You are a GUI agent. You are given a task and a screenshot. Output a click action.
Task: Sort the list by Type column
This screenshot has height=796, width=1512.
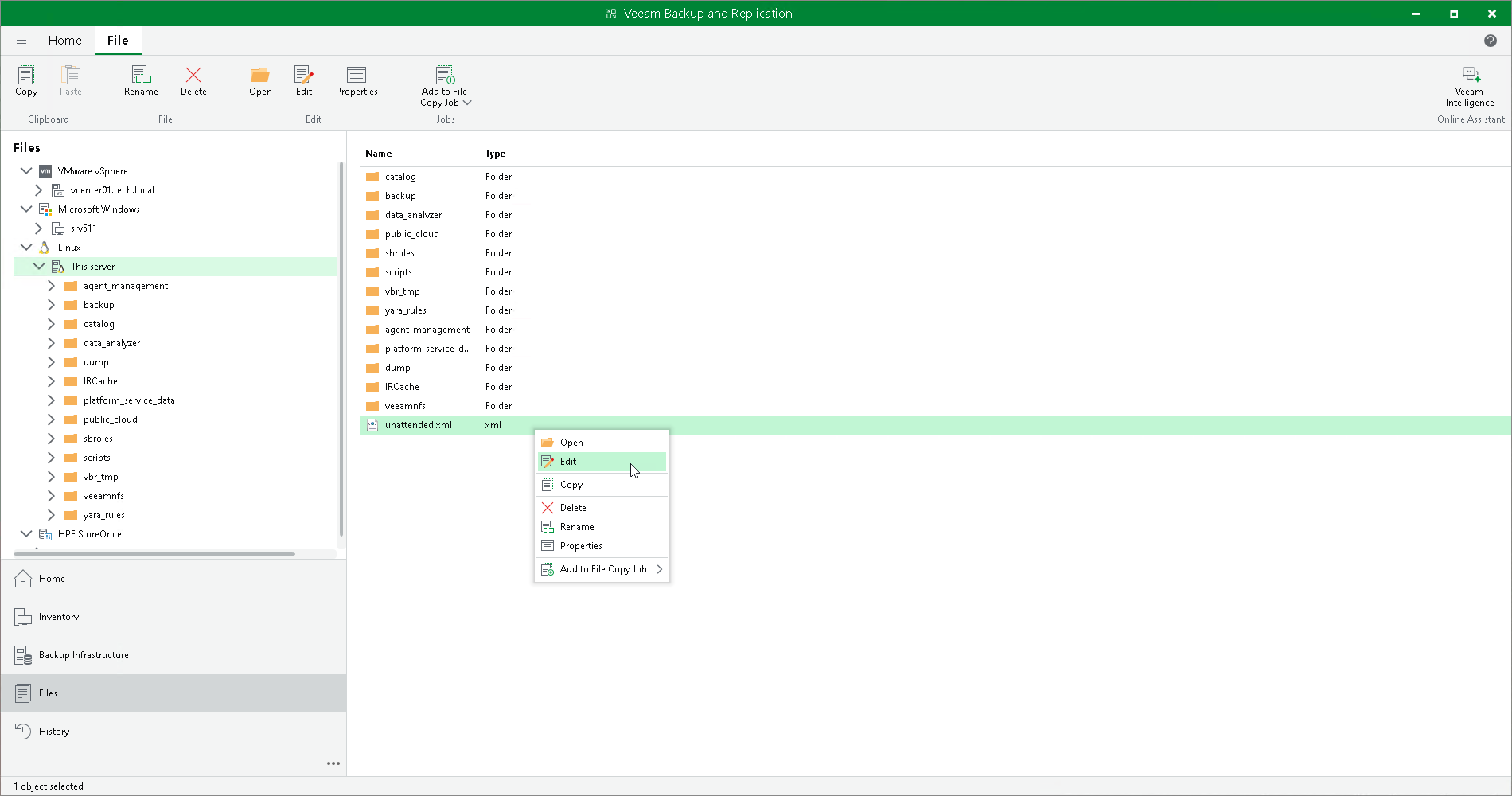[495, 154]
